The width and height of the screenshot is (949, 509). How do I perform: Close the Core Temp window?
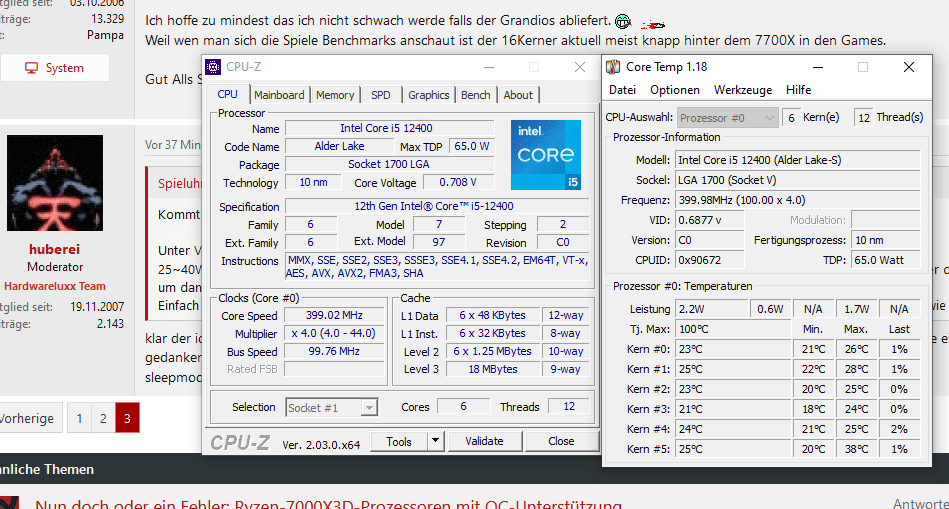coord(908,67)
